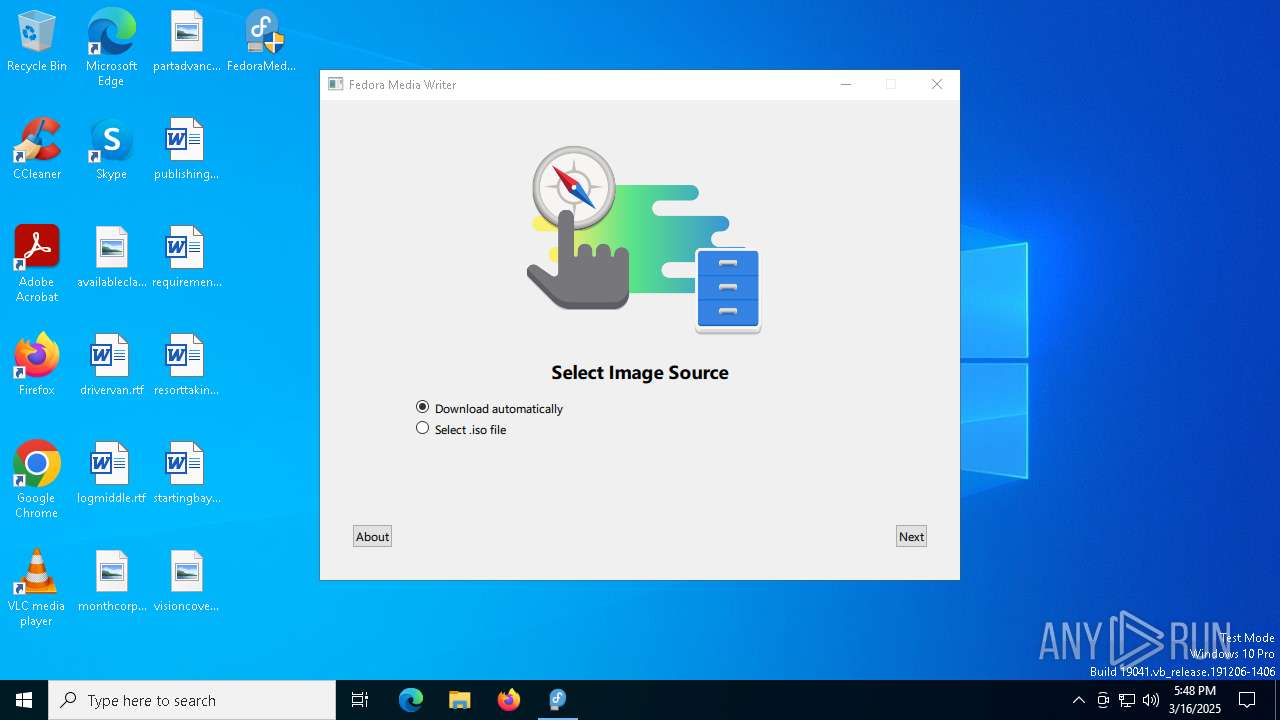Select the FedoraMed... installer icon on desktop
Viewport: 1280px width, 720px height.
click(x=262, y=42)
